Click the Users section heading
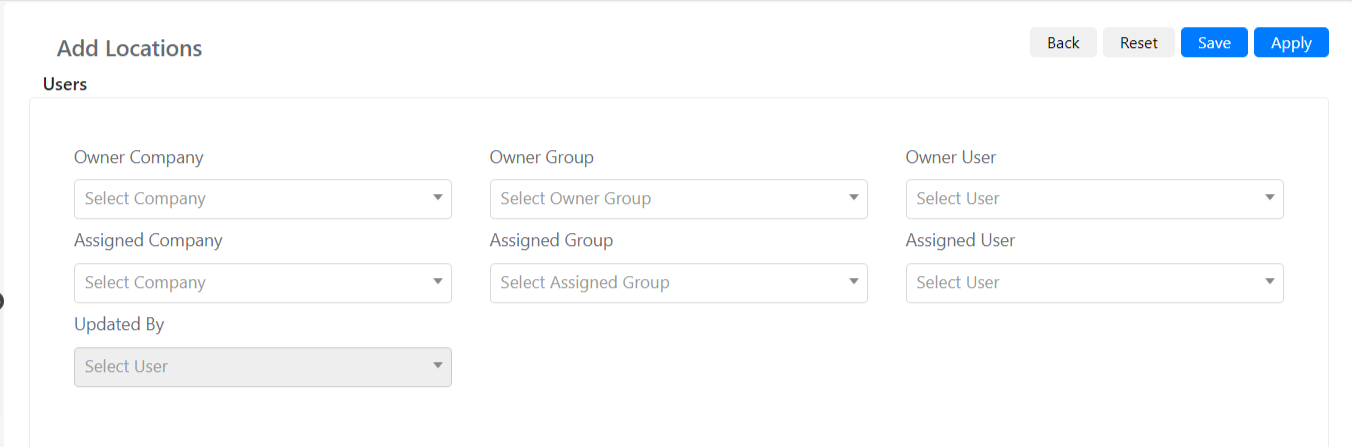This screenshot has width=1352, height=447. coord(65,84)
